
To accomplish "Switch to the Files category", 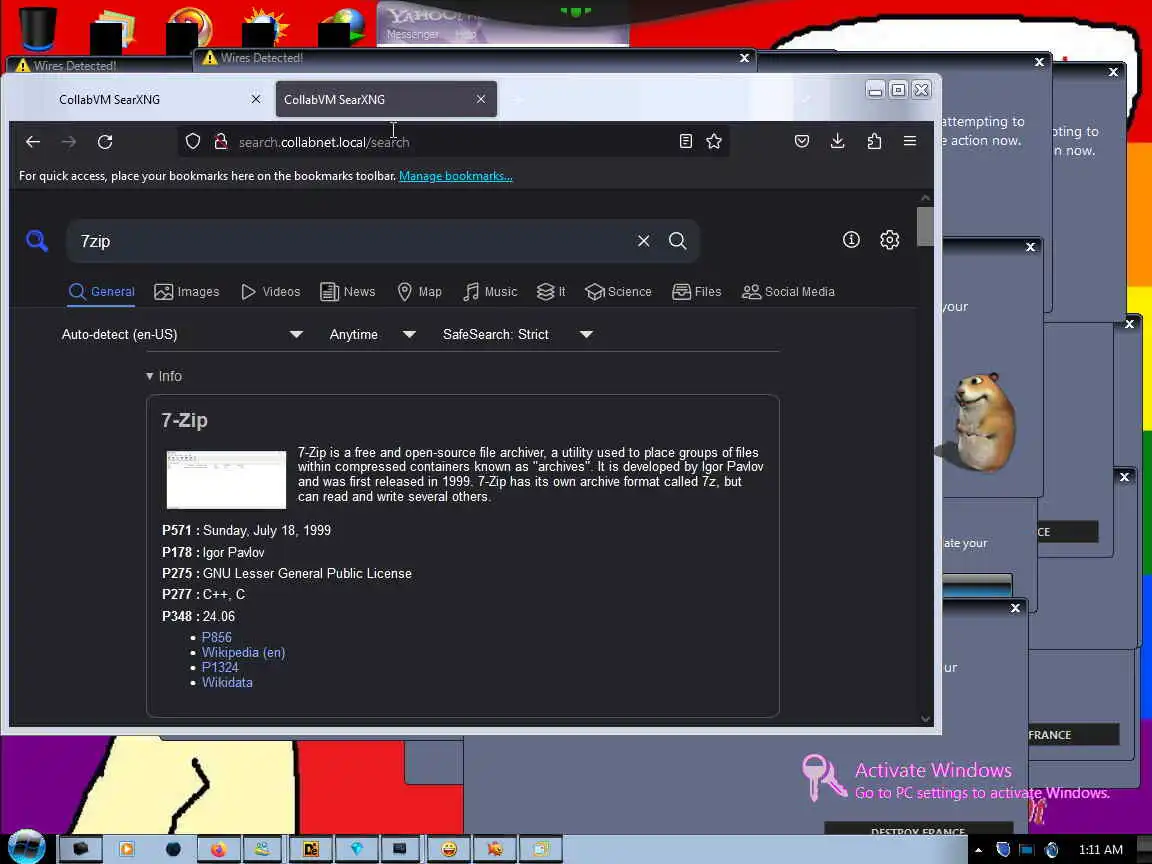I will tap(696, 292).
